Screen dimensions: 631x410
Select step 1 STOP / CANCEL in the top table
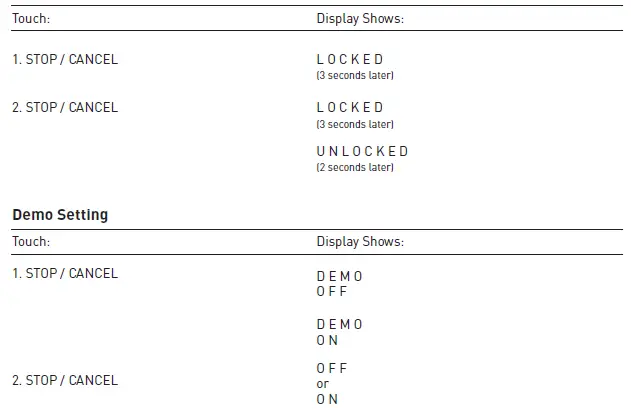pyautogui.click(x=65, y=59)
